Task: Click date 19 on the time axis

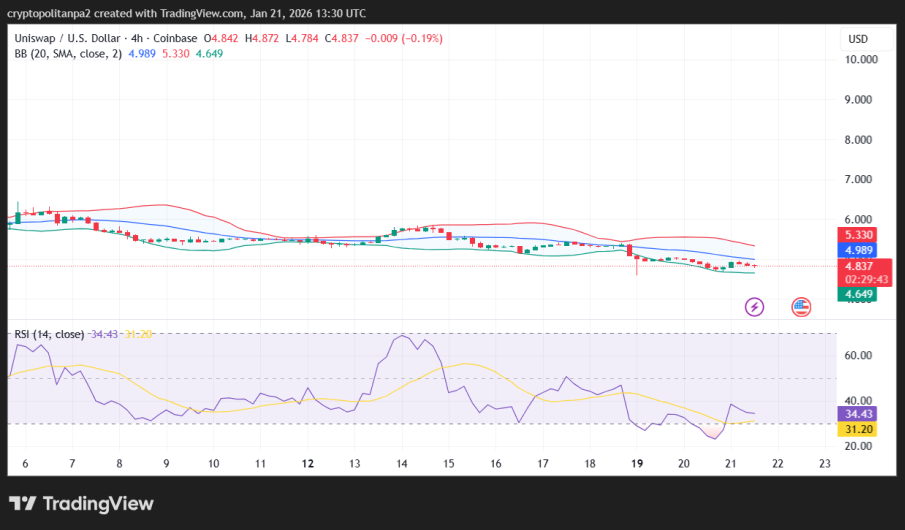Action: [637, 464]
